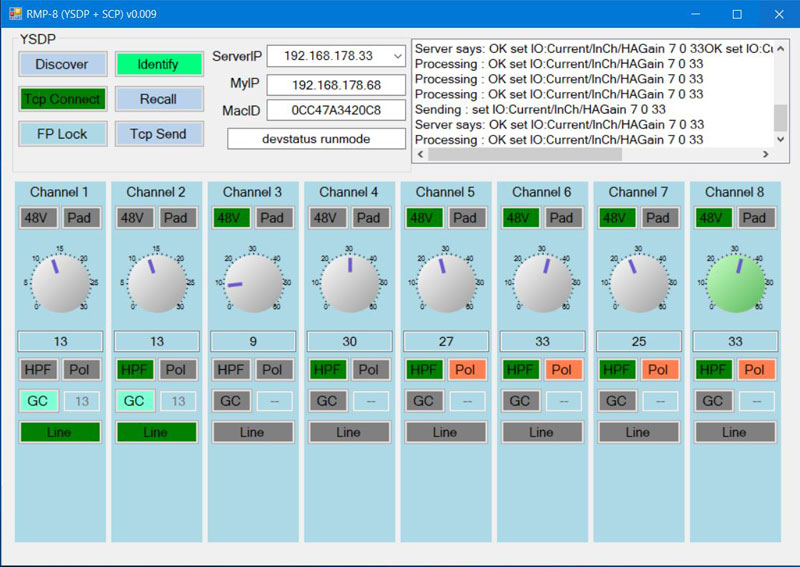Click Channel 6 gain knob
The height and width of the screenshot is (567, 800).
pyautogui.click(x=542, y=283)
